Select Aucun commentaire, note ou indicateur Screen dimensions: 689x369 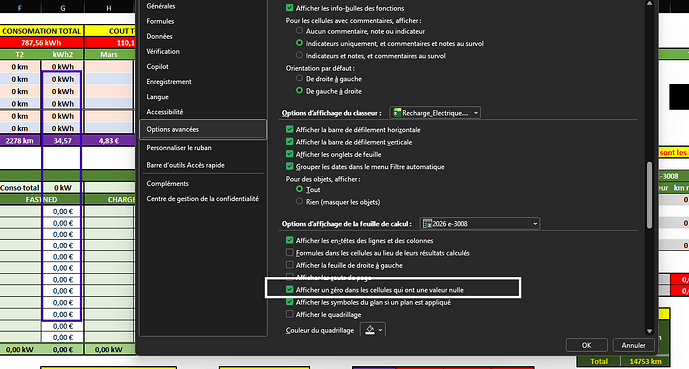(x=299, y=31)
